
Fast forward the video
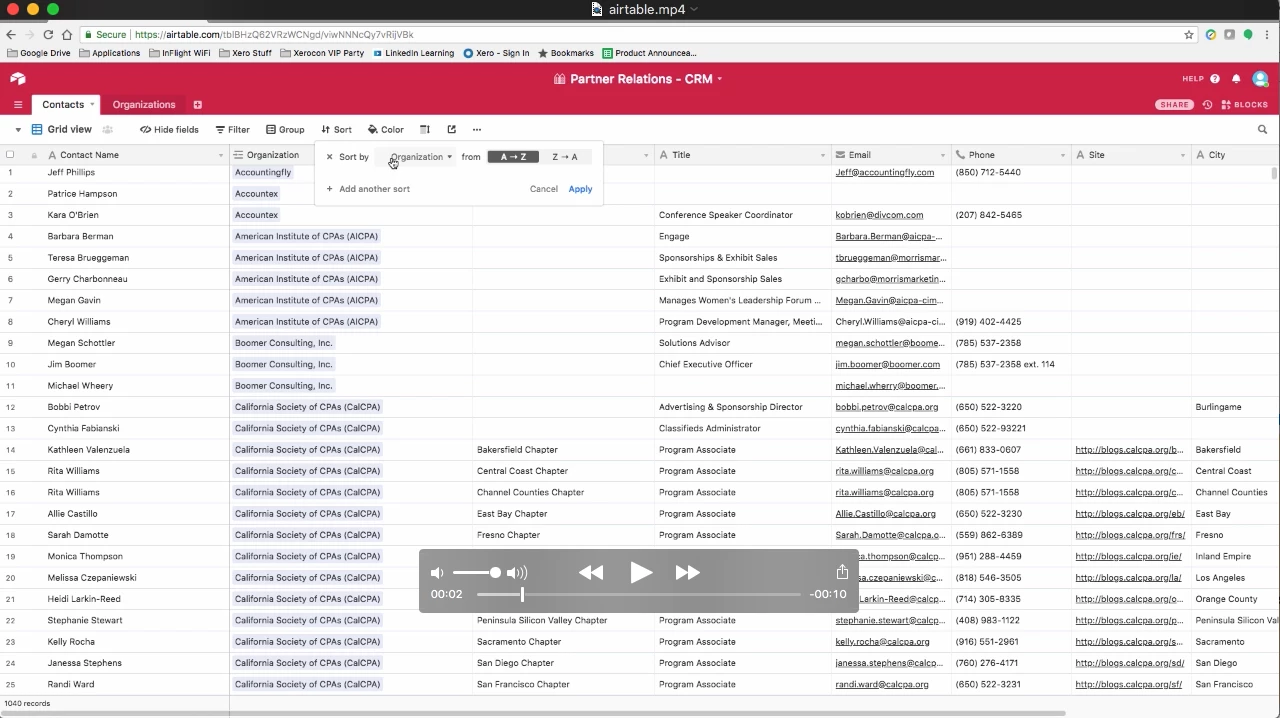[x=688, y=572]
